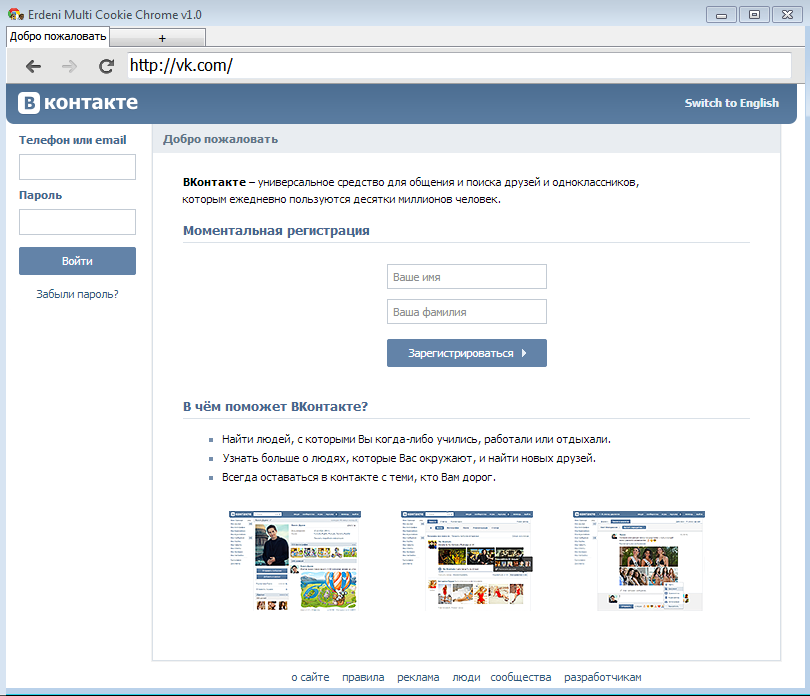Open the third photo screenshot thumbnail

click(x=639, y=560)
